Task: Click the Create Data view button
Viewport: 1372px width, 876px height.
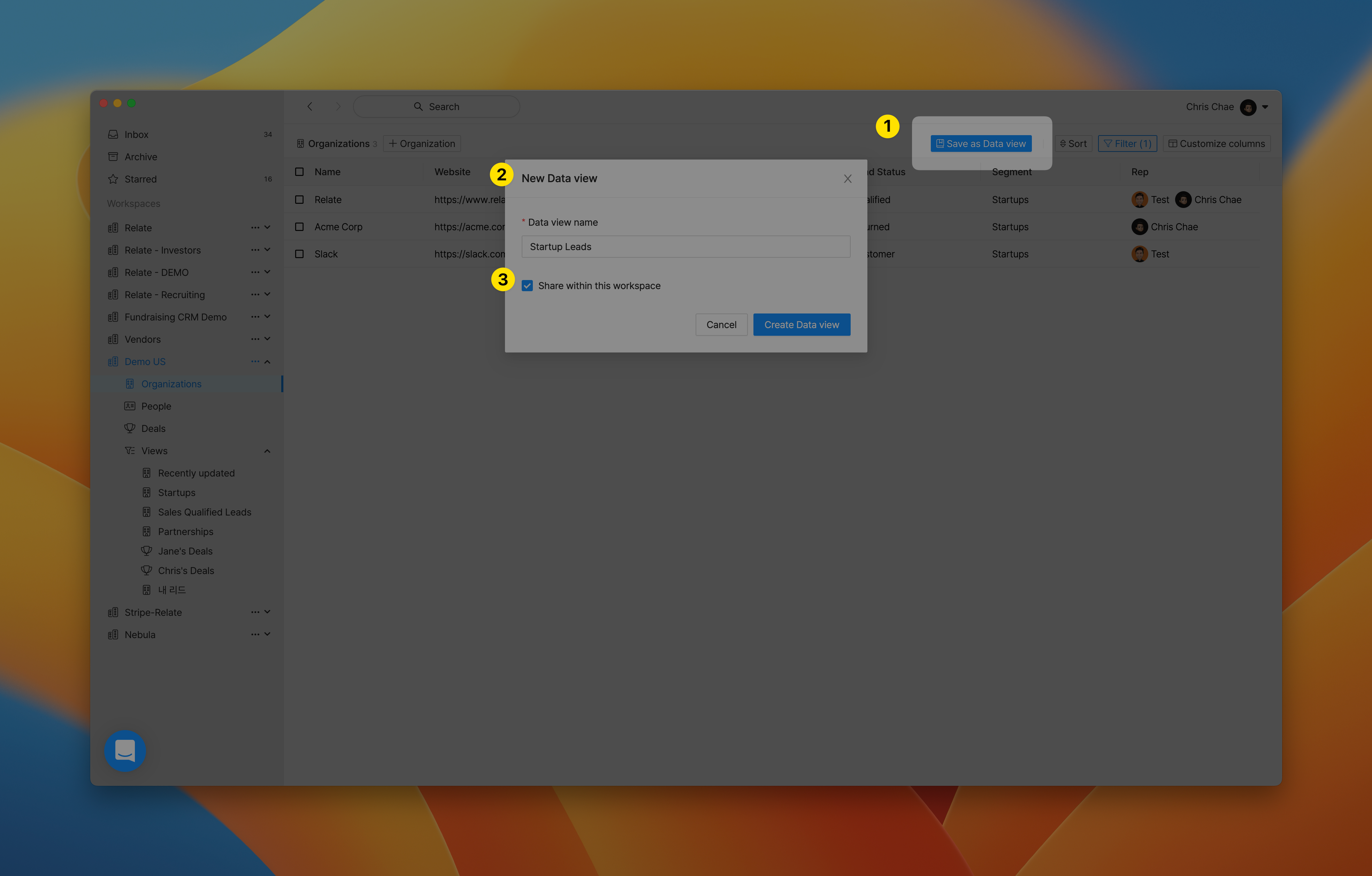Action: pyautogui.click(x=801, y=325)
